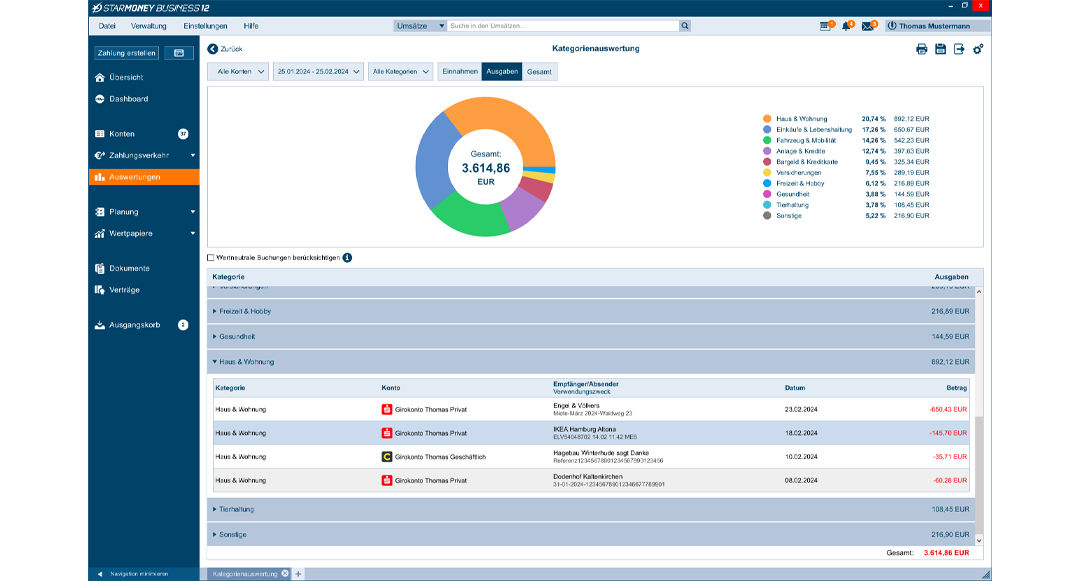The width and height of the screenshot is (1080, 581).
Task: Click into the Umsätze search field
Action: coord(562,26)
